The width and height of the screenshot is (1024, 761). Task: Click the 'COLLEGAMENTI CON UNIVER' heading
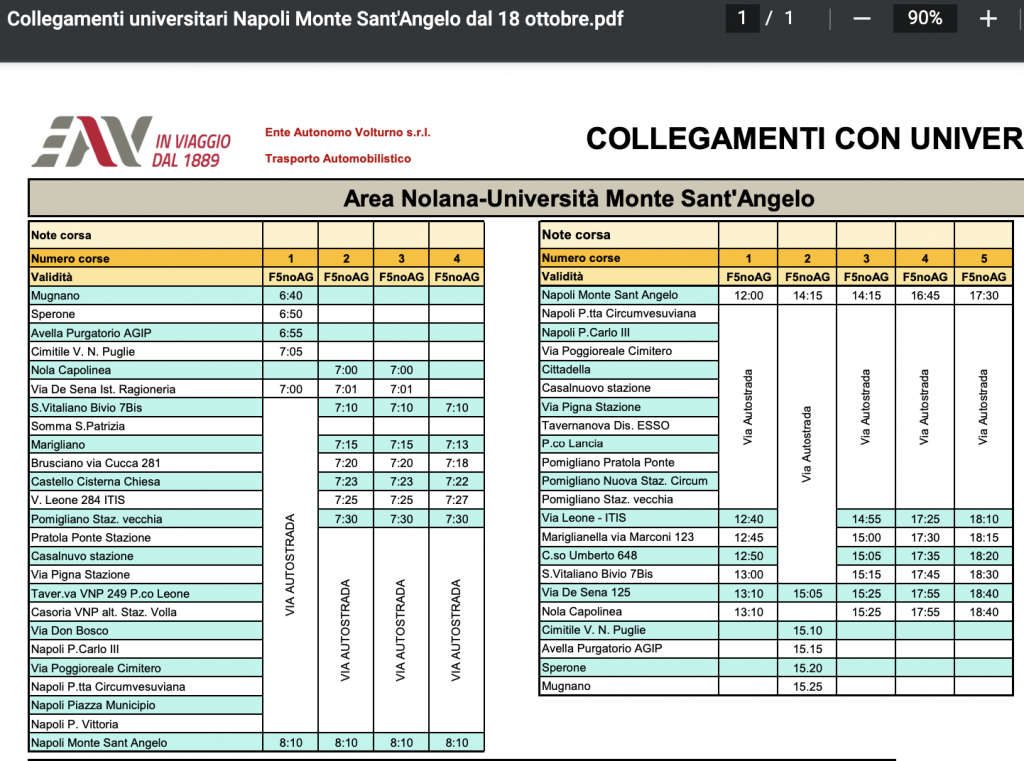point(804,138)
